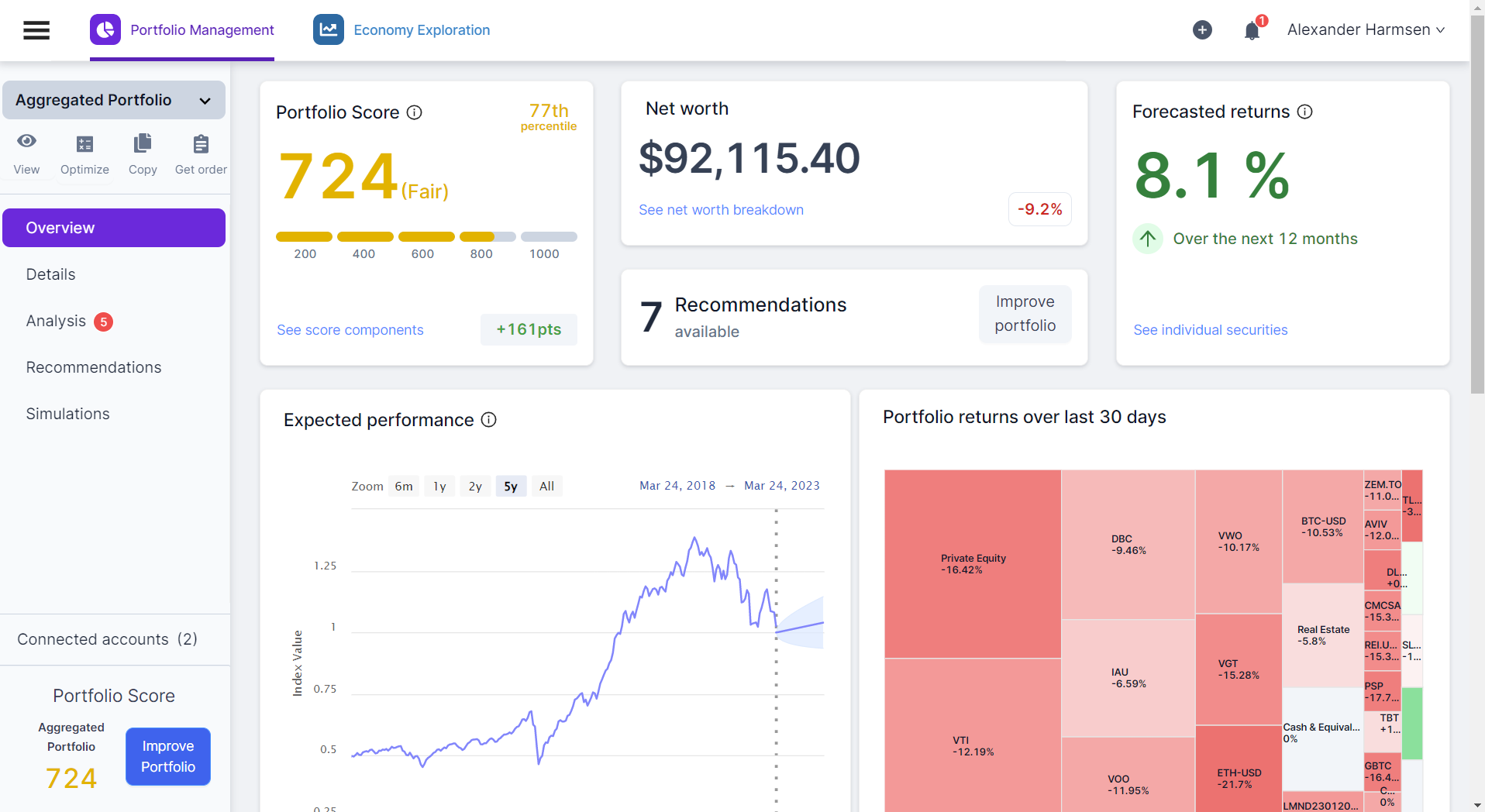Click the Portfolio Score info icon
Viewport: 1485px width, 812px height.
(x=415, y=112)
